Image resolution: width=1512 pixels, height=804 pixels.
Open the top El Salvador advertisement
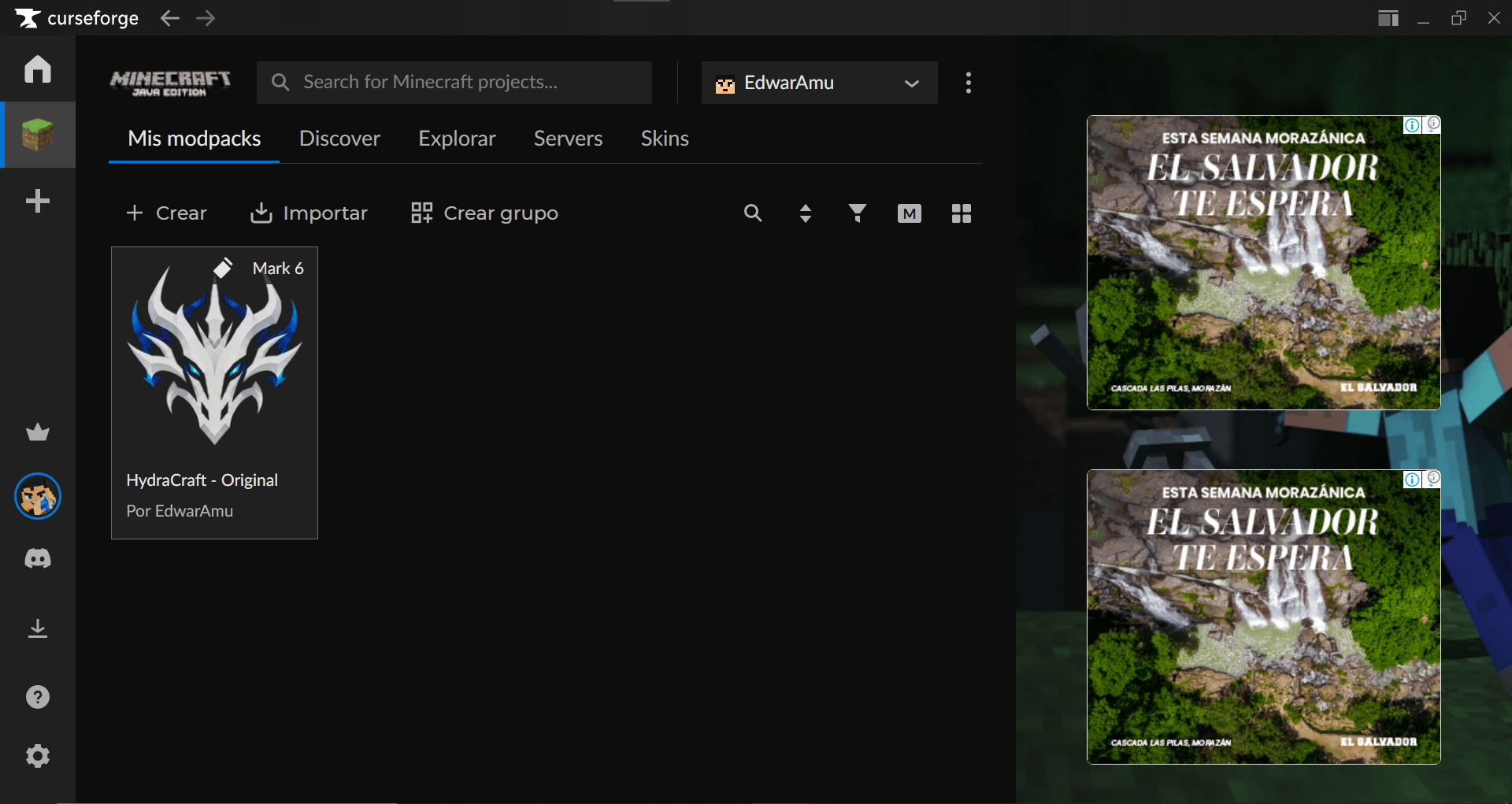1264,263
